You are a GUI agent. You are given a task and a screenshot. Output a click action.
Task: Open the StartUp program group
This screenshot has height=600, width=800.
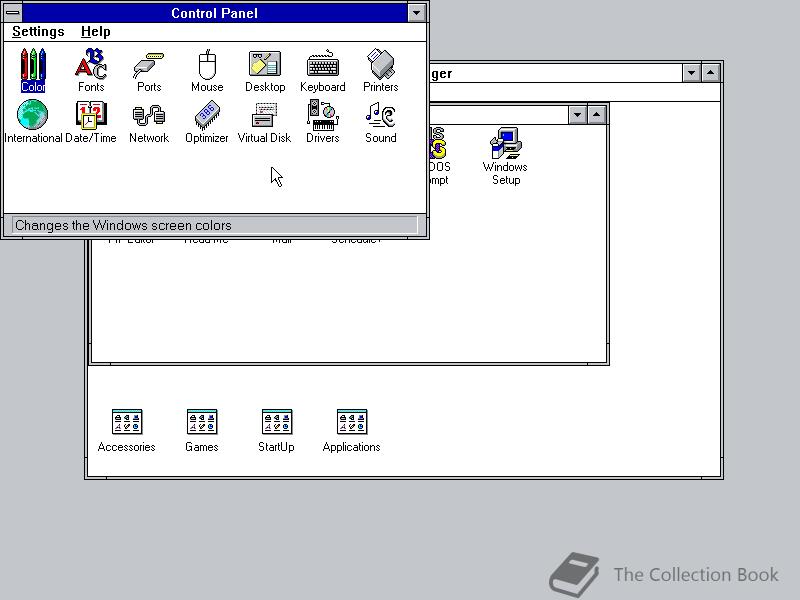(276, 431)
